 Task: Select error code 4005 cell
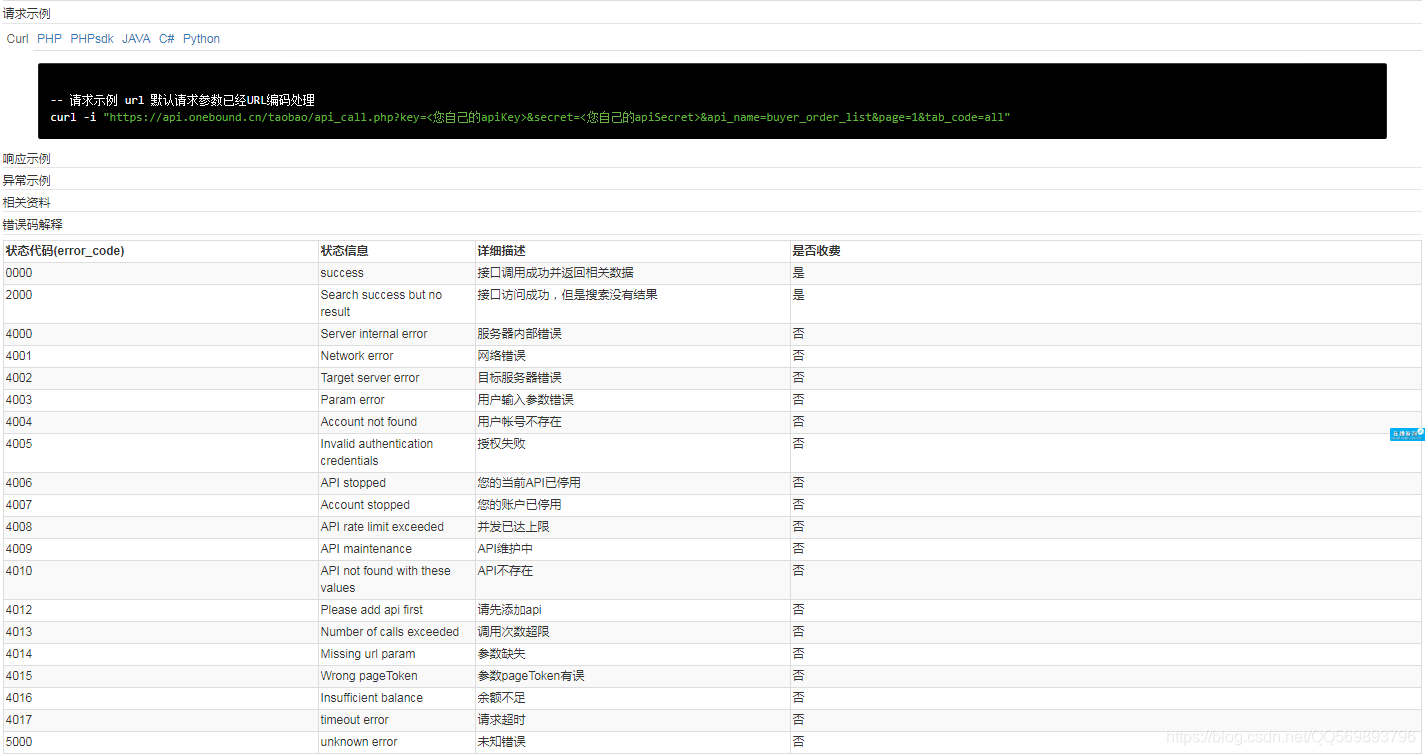click(160, 453)
